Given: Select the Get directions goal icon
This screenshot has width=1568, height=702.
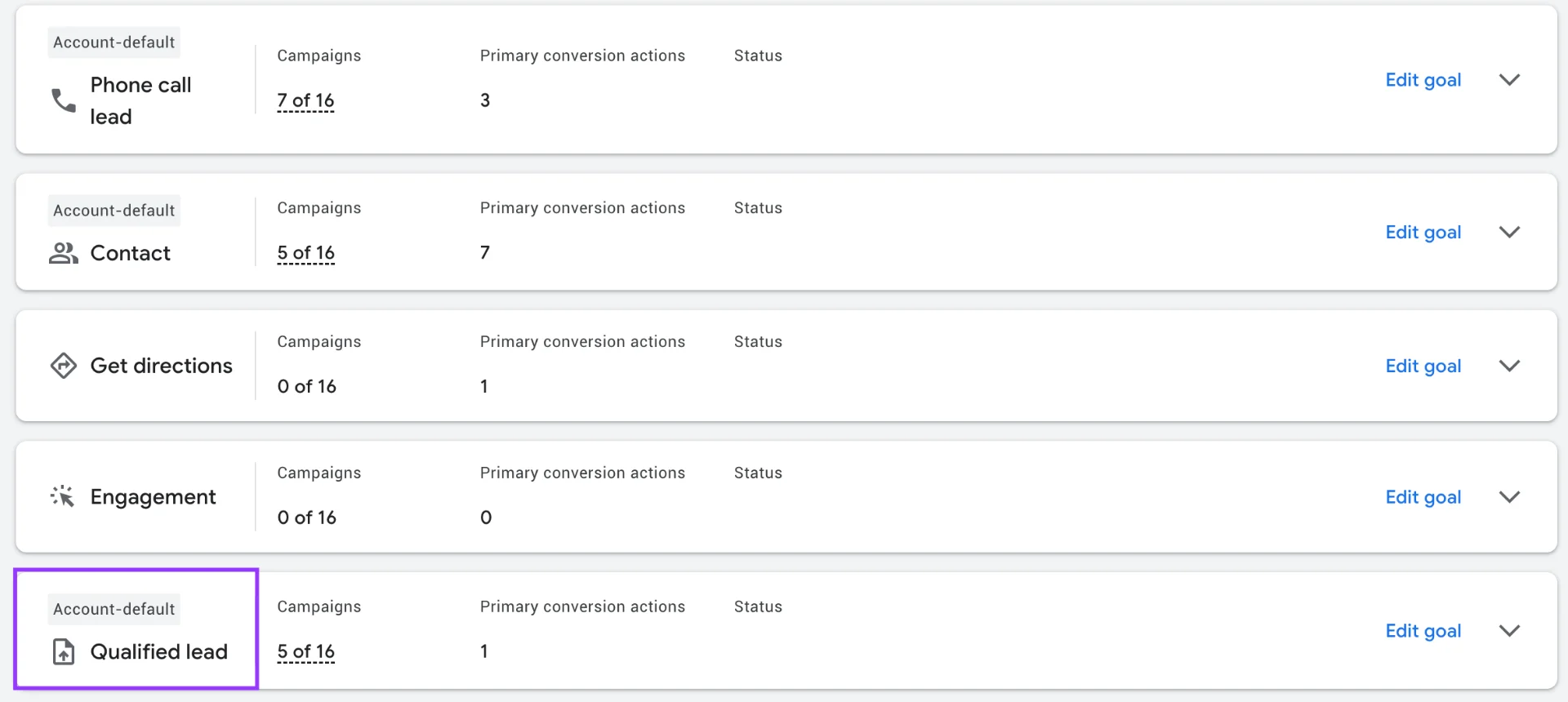Looking at the screenshot, I should (x=63, y=365).
